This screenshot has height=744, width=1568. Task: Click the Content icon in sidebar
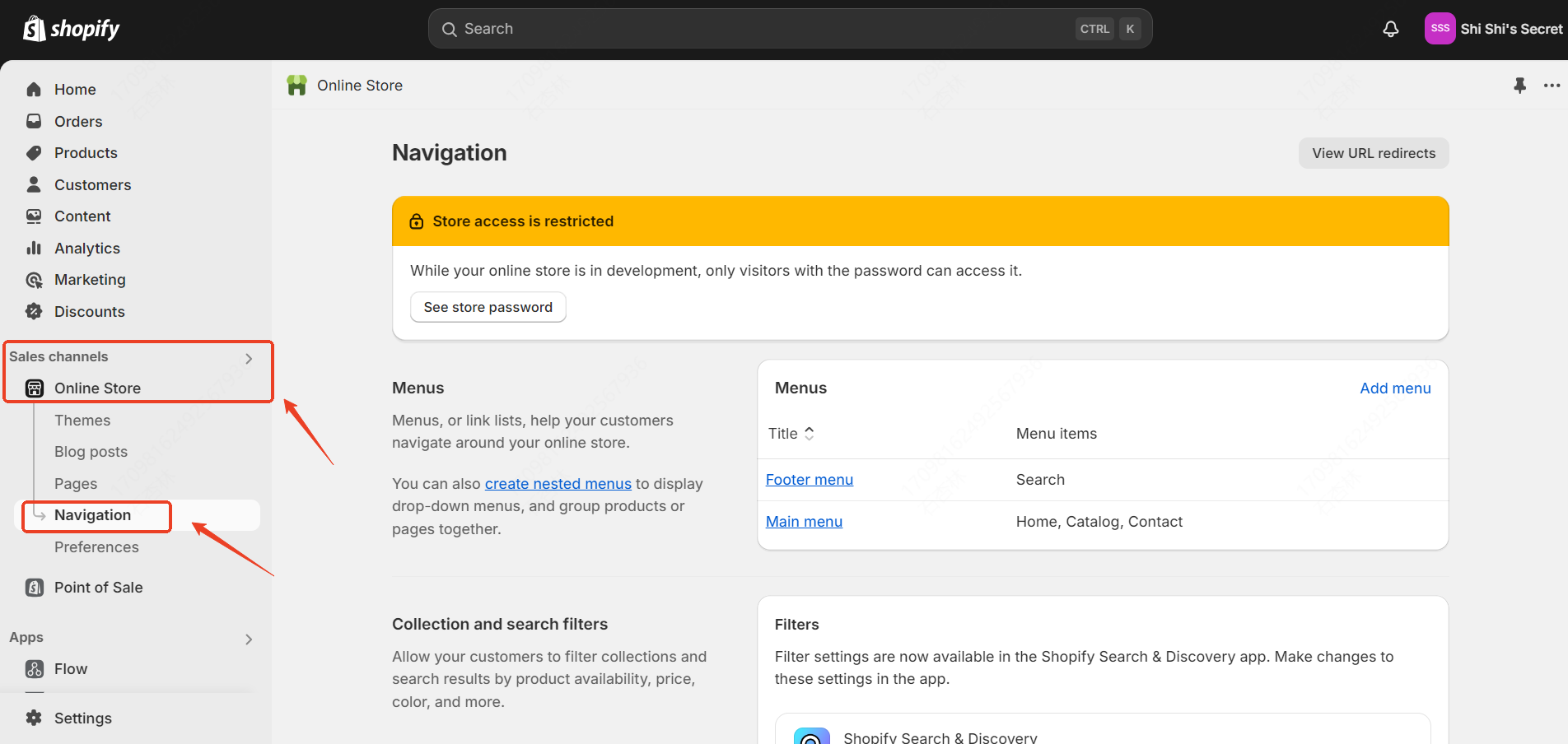(34, 216)
